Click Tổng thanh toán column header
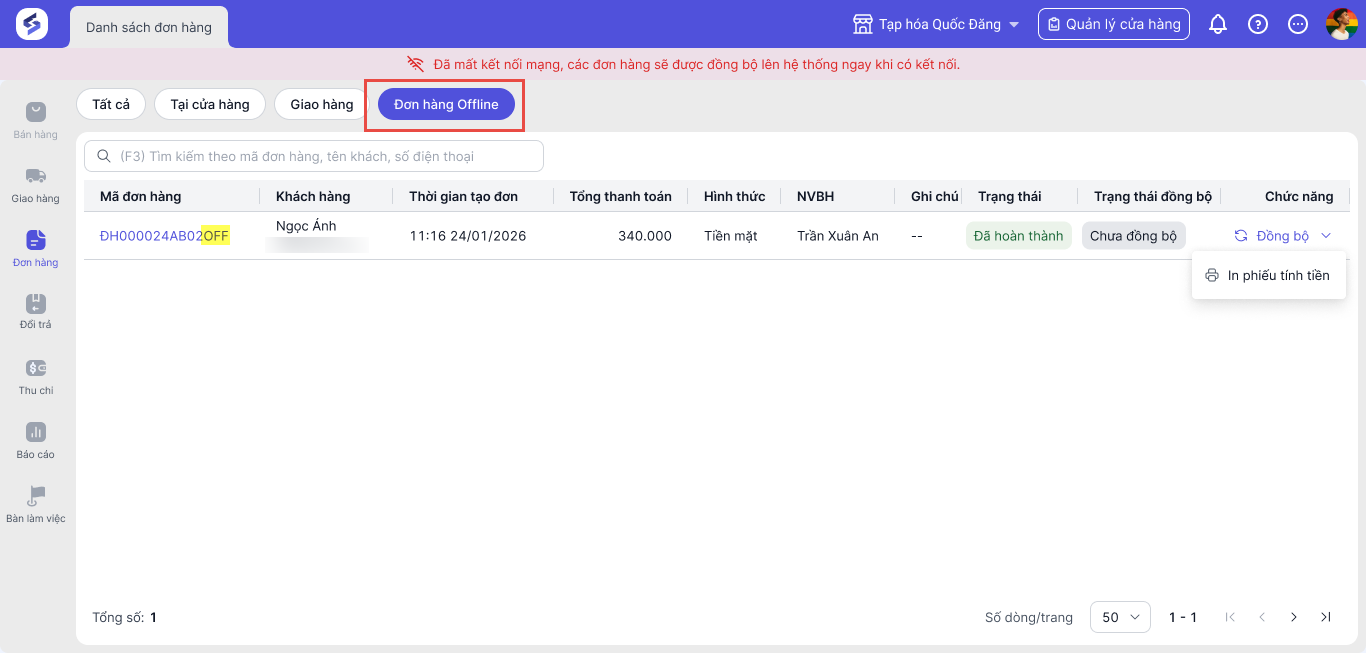This screenshot has width=1366, height=653. tap(621, 196)
